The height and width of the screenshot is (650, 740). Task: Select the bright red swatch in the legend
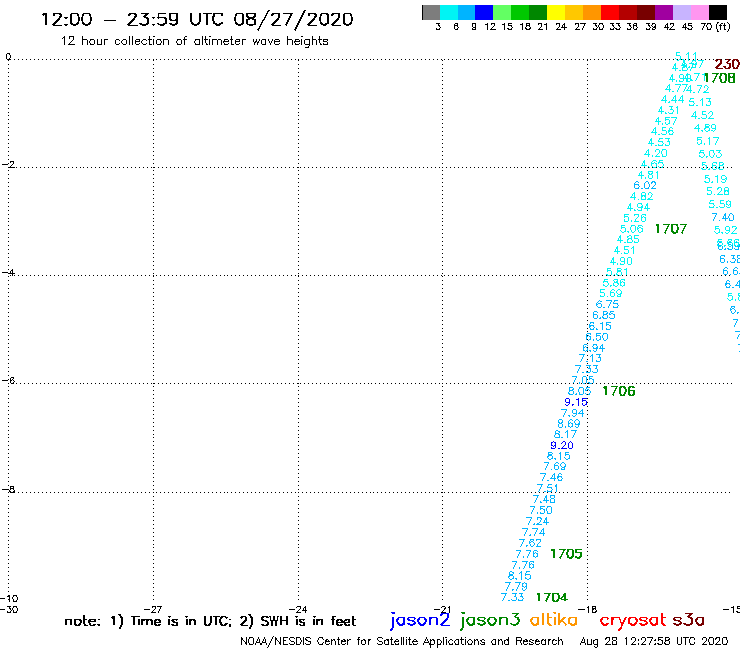tap(609, 12)
